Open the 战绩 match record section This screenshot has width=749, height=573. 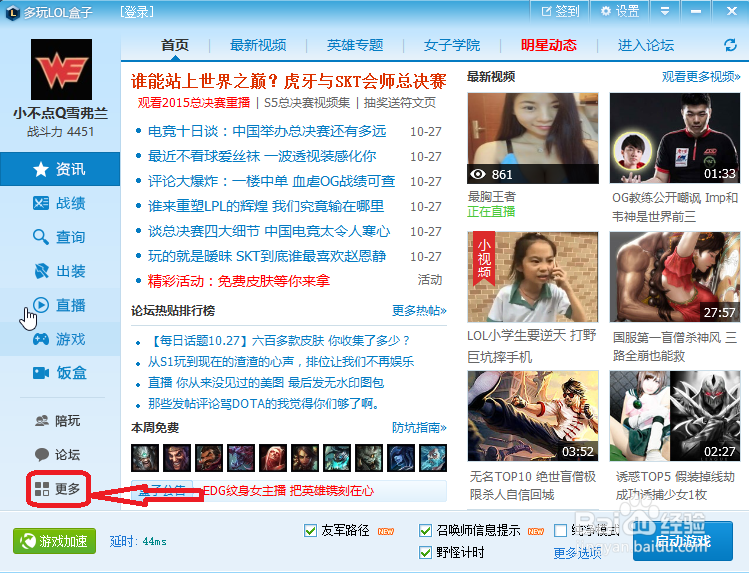coord(60,203)
